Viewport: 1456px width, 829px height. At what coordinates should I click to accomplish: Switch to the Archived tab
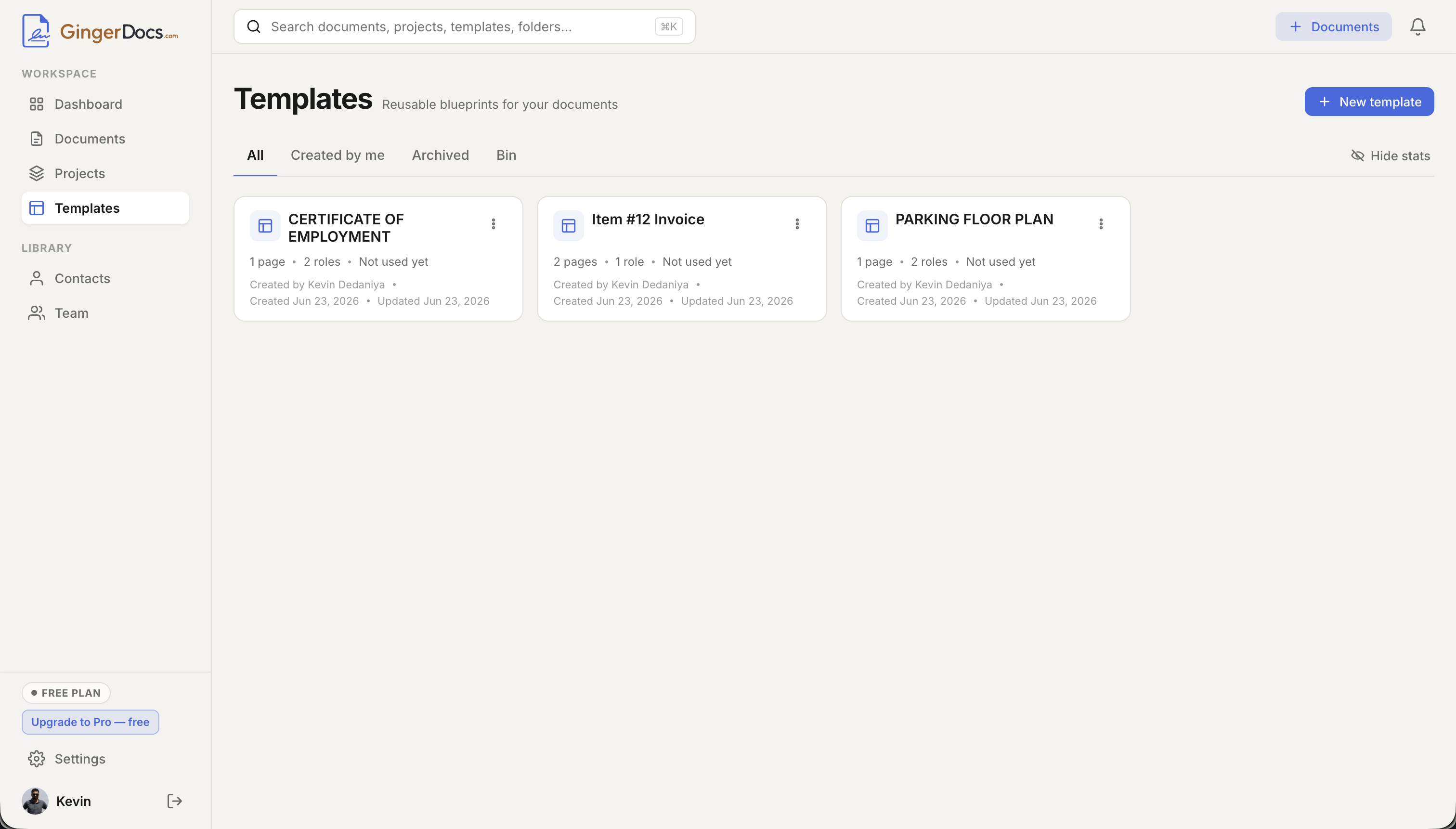tap(440, 155)
